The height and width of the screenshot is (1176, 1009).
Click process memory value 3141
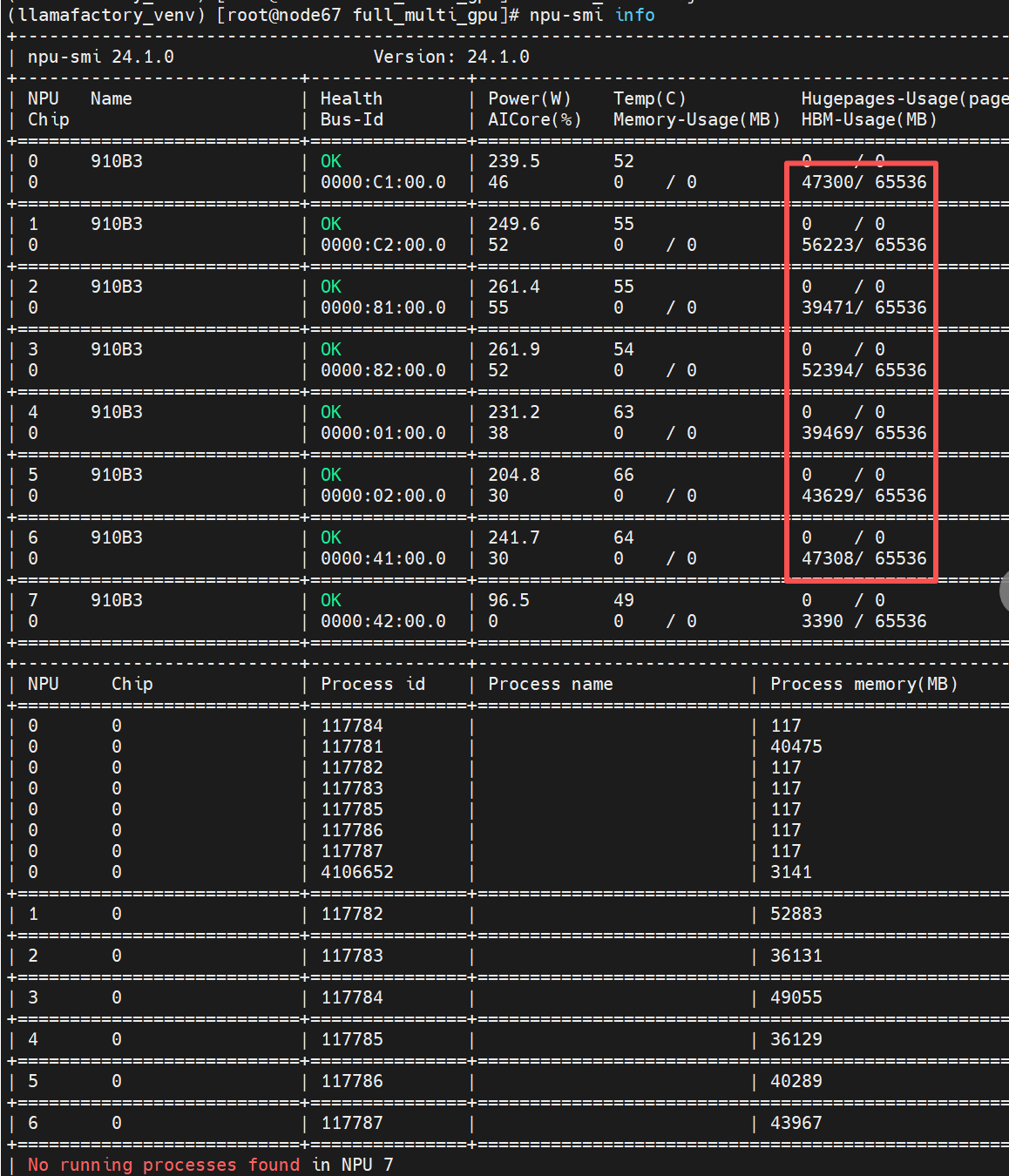[791, 872]
